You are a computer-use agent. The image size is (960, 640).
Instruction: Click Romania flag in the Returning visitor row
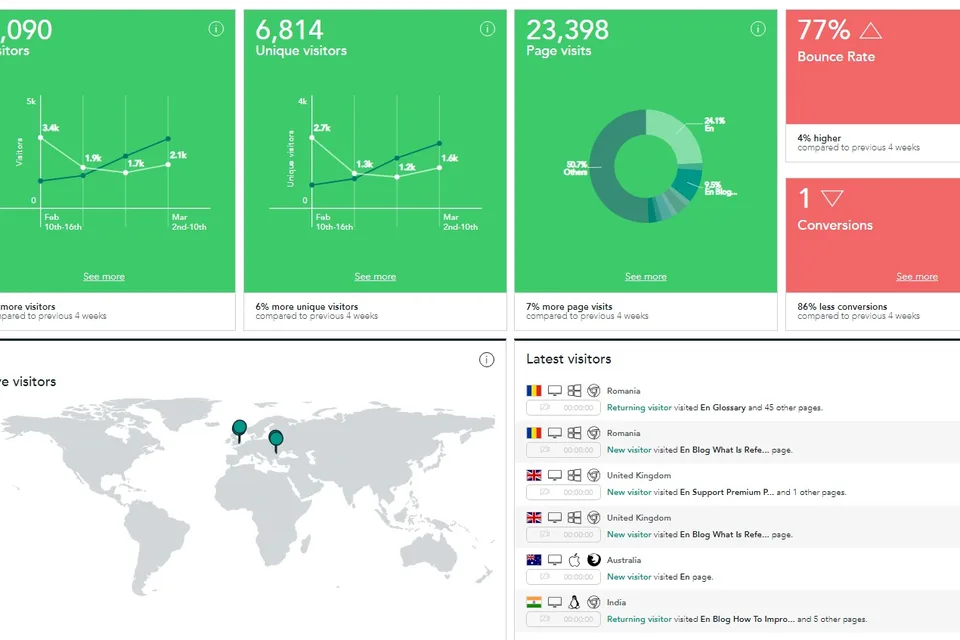pos(534,391)
